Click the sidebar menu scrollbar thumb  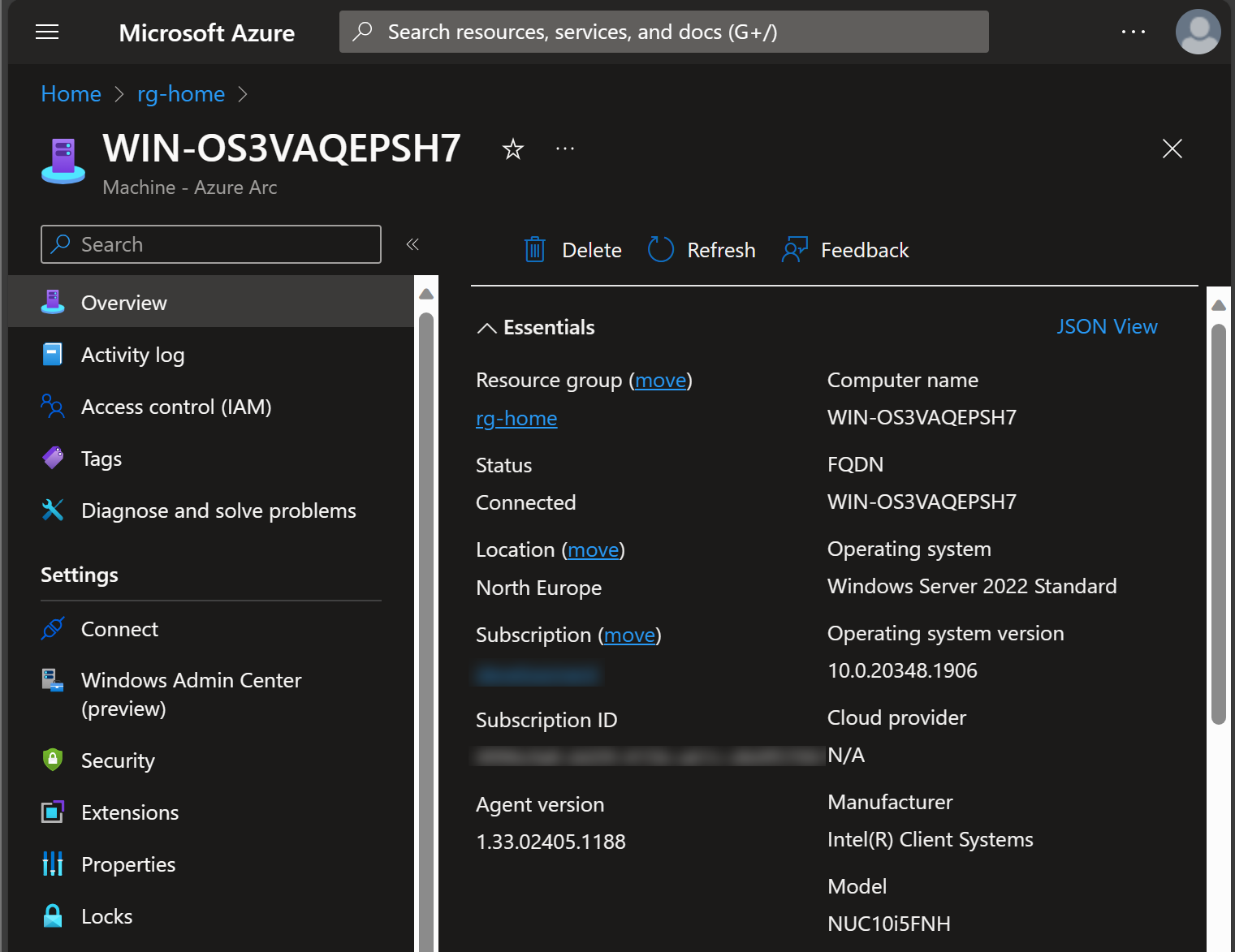point(426,633)
